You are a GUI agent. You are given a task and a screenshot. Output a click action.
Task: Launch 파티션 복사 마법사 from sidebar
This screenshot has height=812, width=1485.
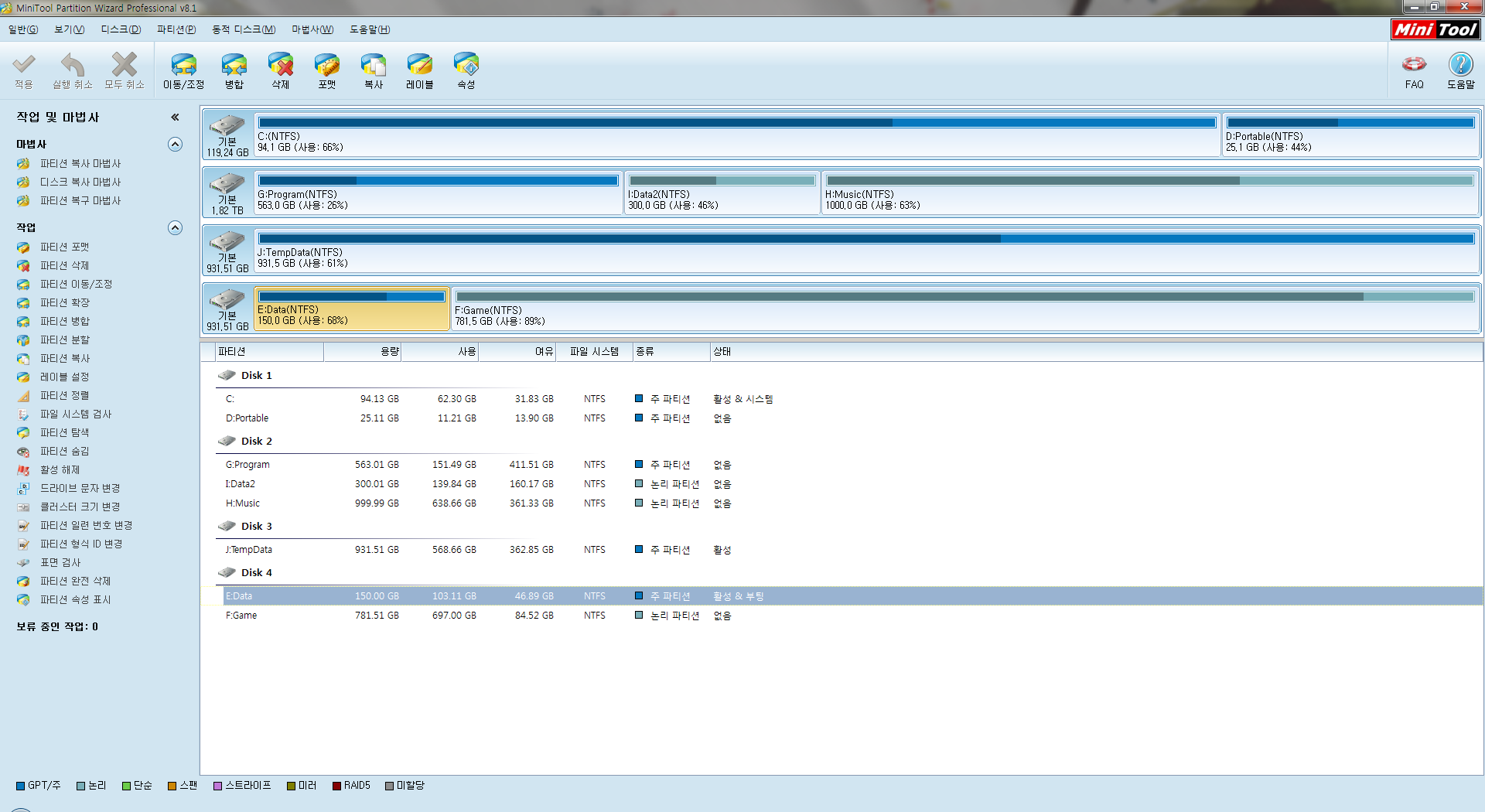80,164
